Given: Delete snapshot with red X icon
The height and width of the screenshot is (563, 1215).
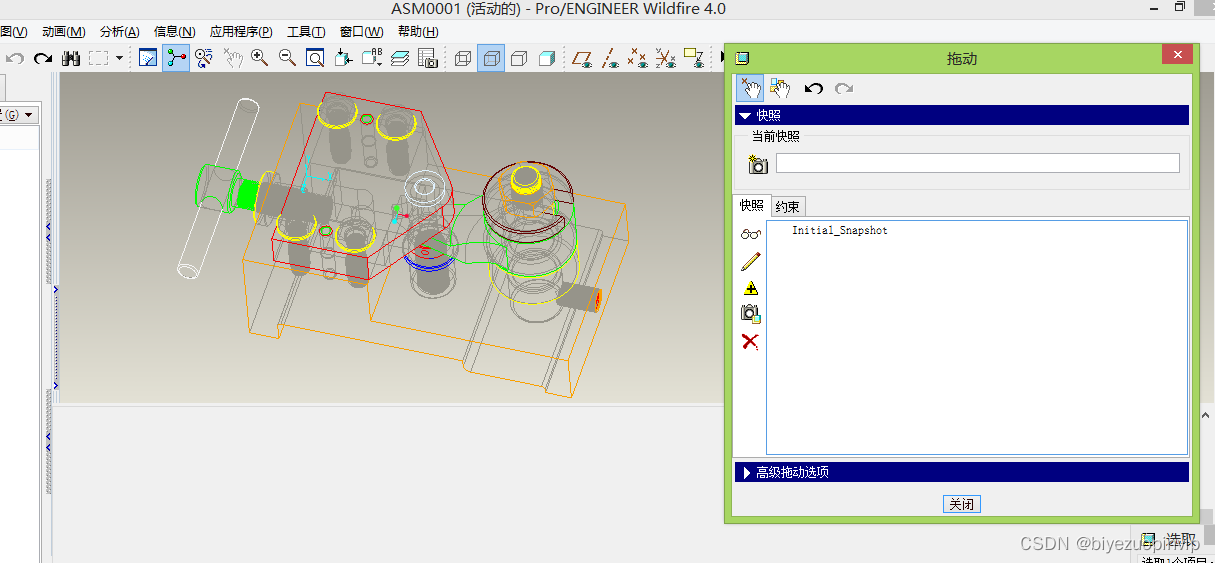Looking at the screenshot, I should pyautogui.click(x=750, y=341).
